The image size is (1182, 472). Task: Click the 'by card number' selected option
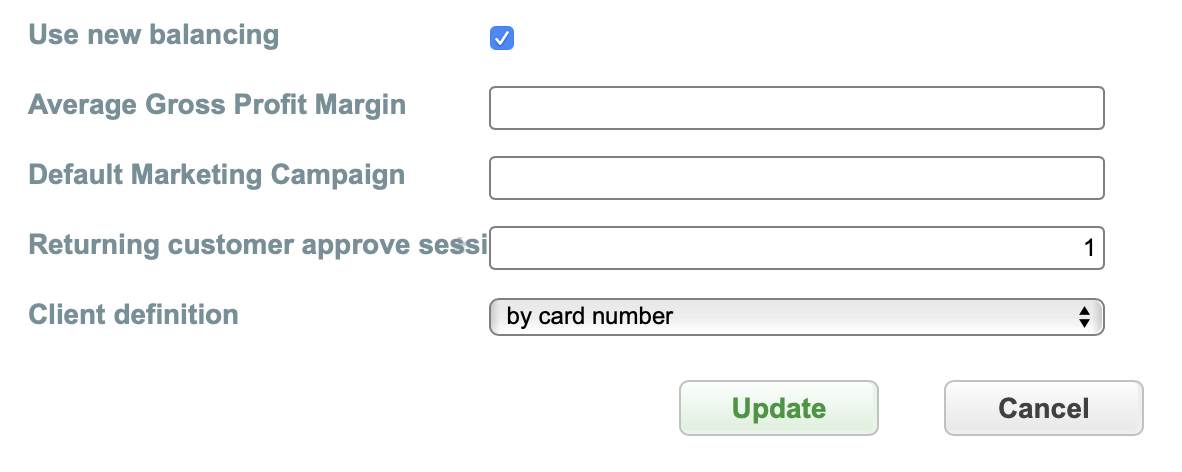590,317
